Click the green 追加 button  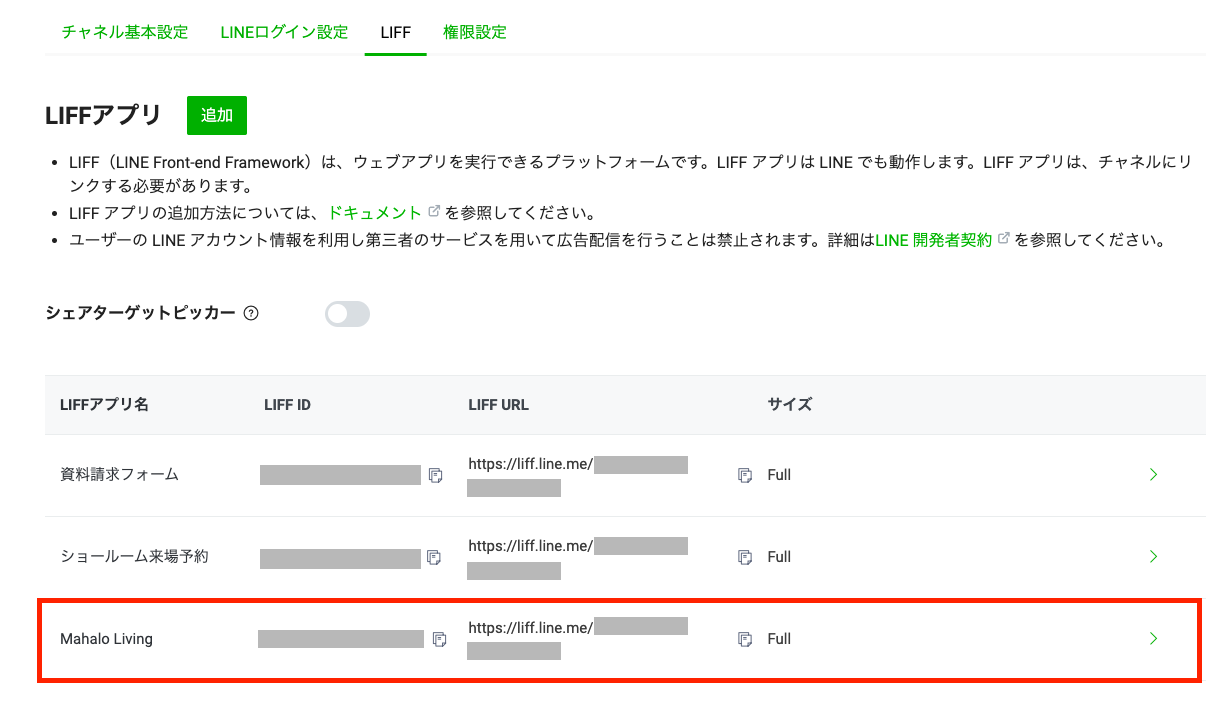[217, 115]
